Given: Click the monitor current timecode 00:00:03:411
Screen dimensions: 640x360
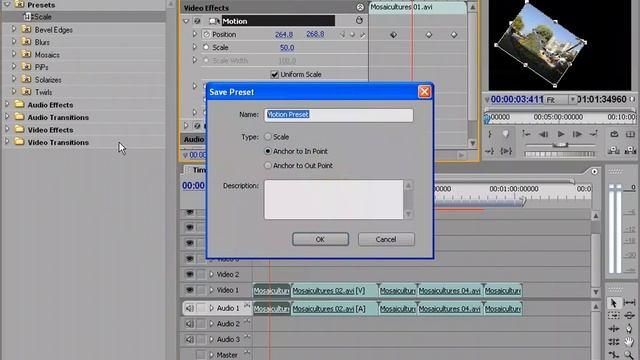Looking at the screenshot, I should (517, 99).
